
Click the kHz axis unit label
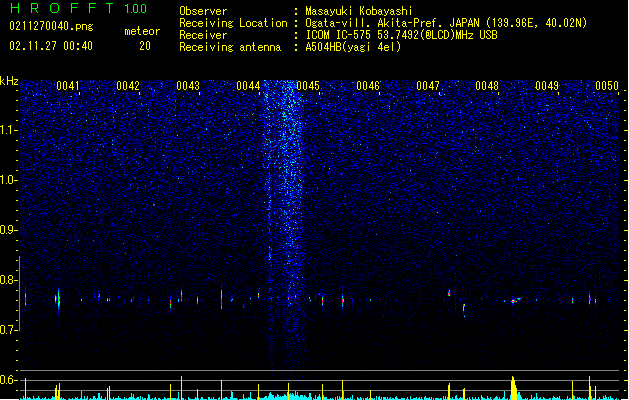[x=9, y=81]
